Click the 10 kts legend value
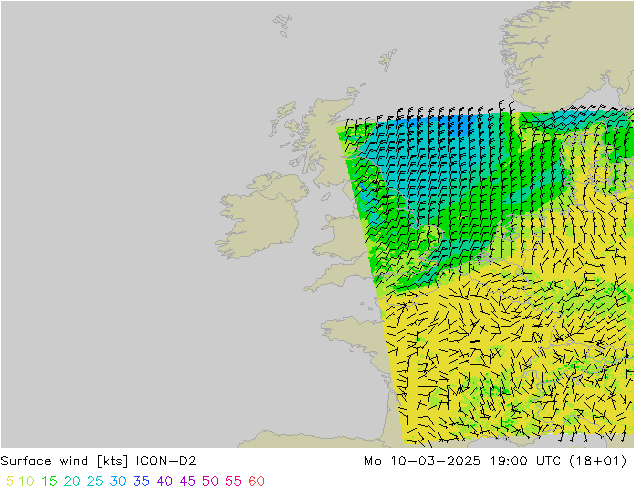The width and height of the screenshot is (634, 490). 27,481
